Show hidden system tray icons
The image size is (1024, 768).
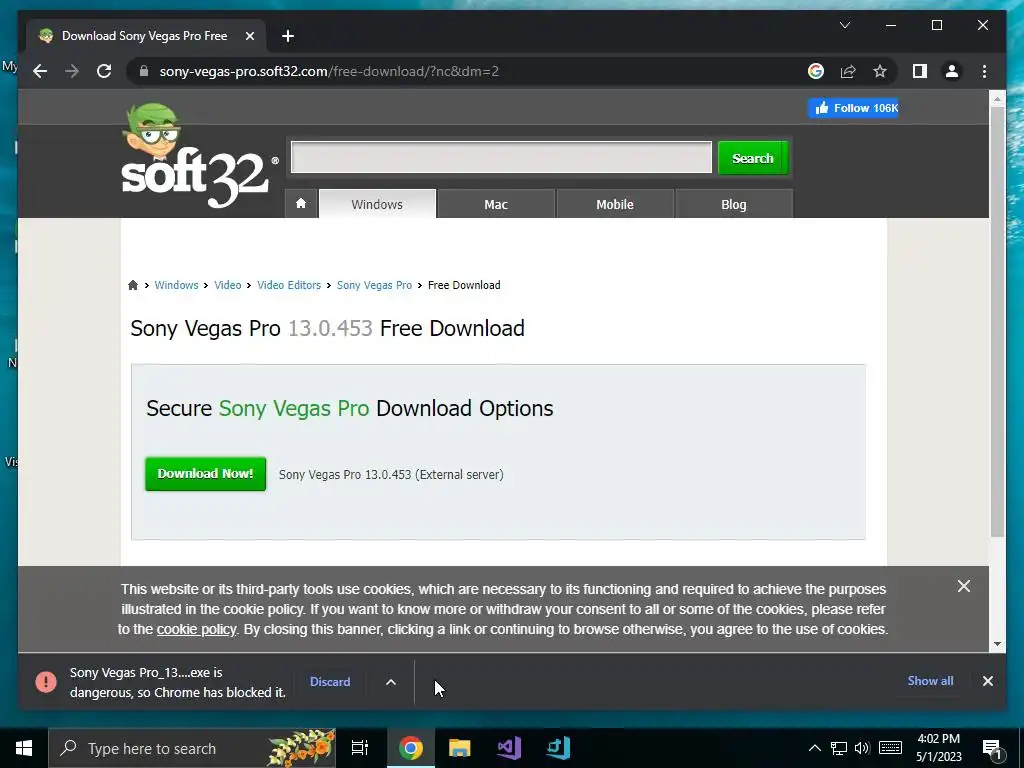click(x=814, y=748)
